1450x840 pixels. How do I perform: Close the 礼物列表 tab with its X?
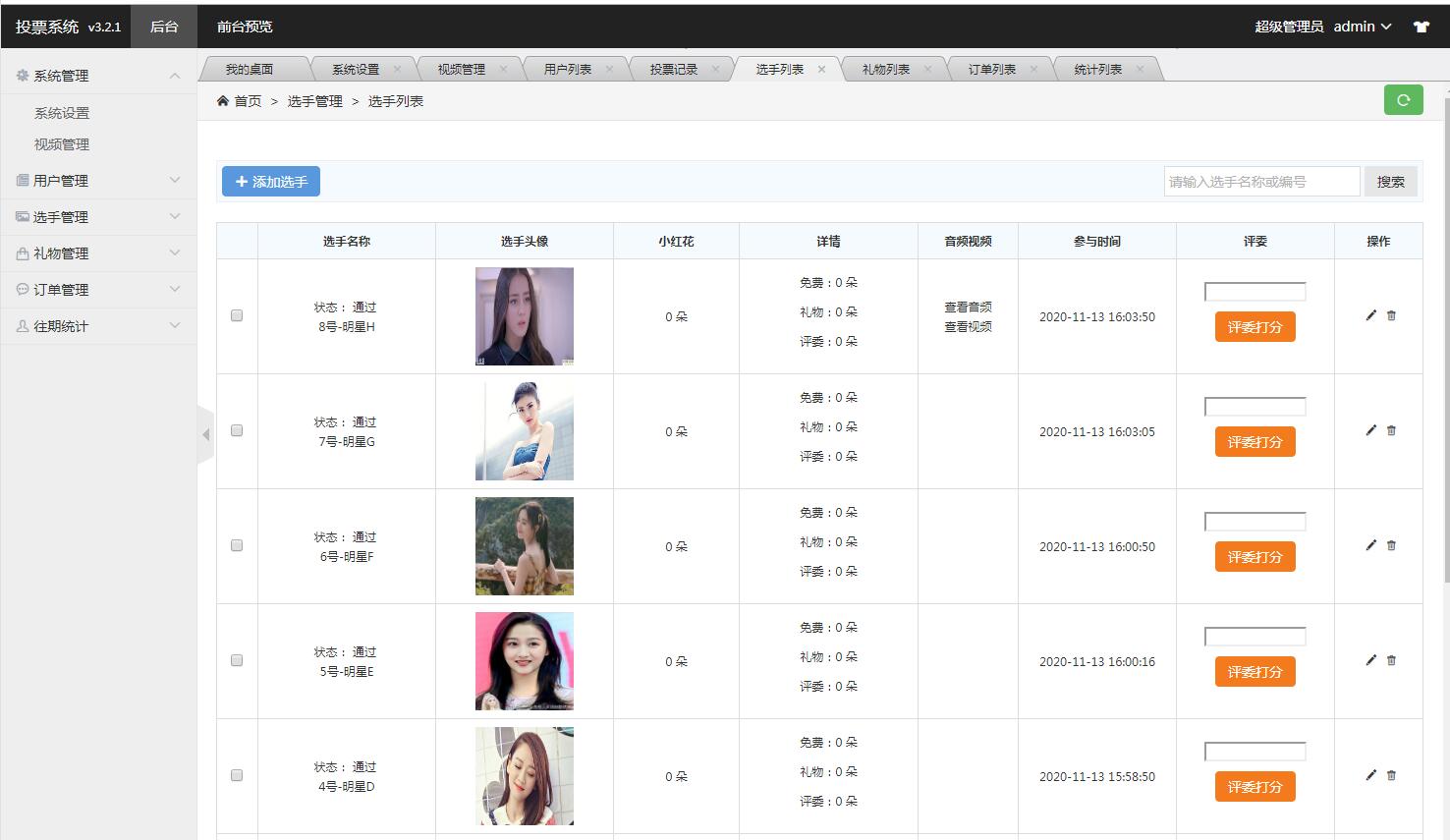click(927, 69)
